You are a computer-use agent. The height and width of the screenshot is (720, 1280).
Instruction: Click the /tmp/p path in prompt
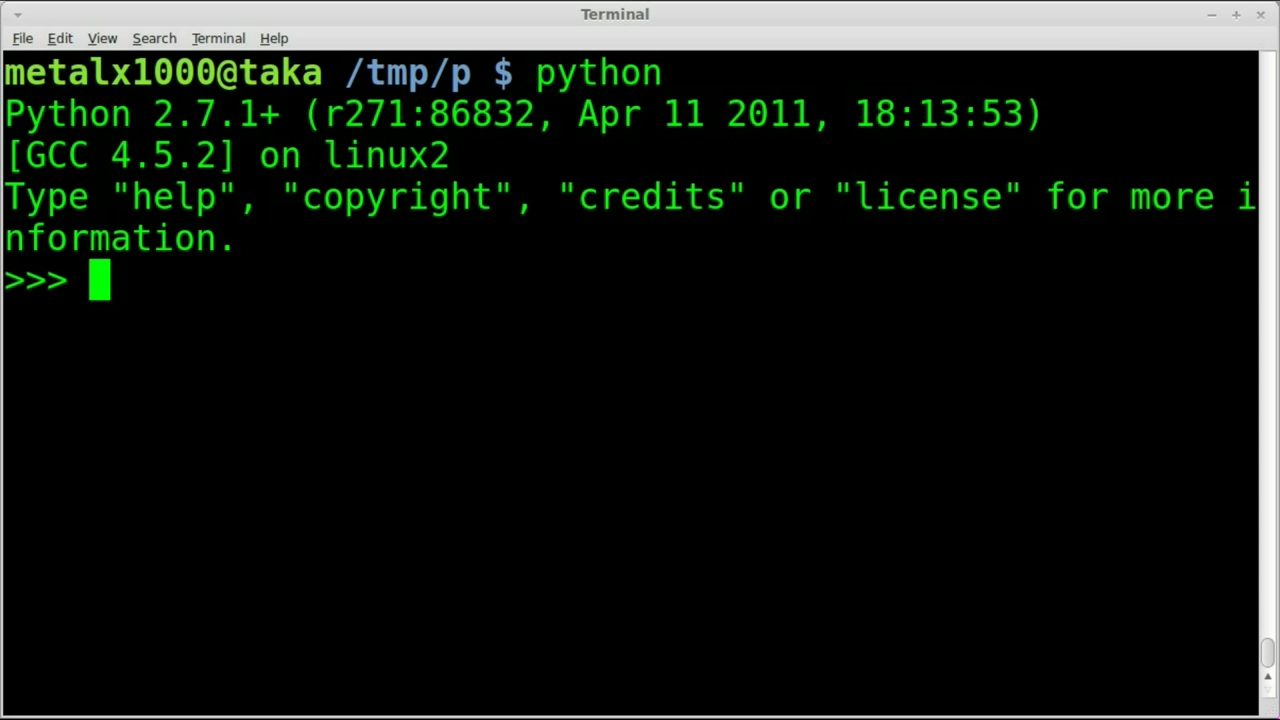point(407,73)
